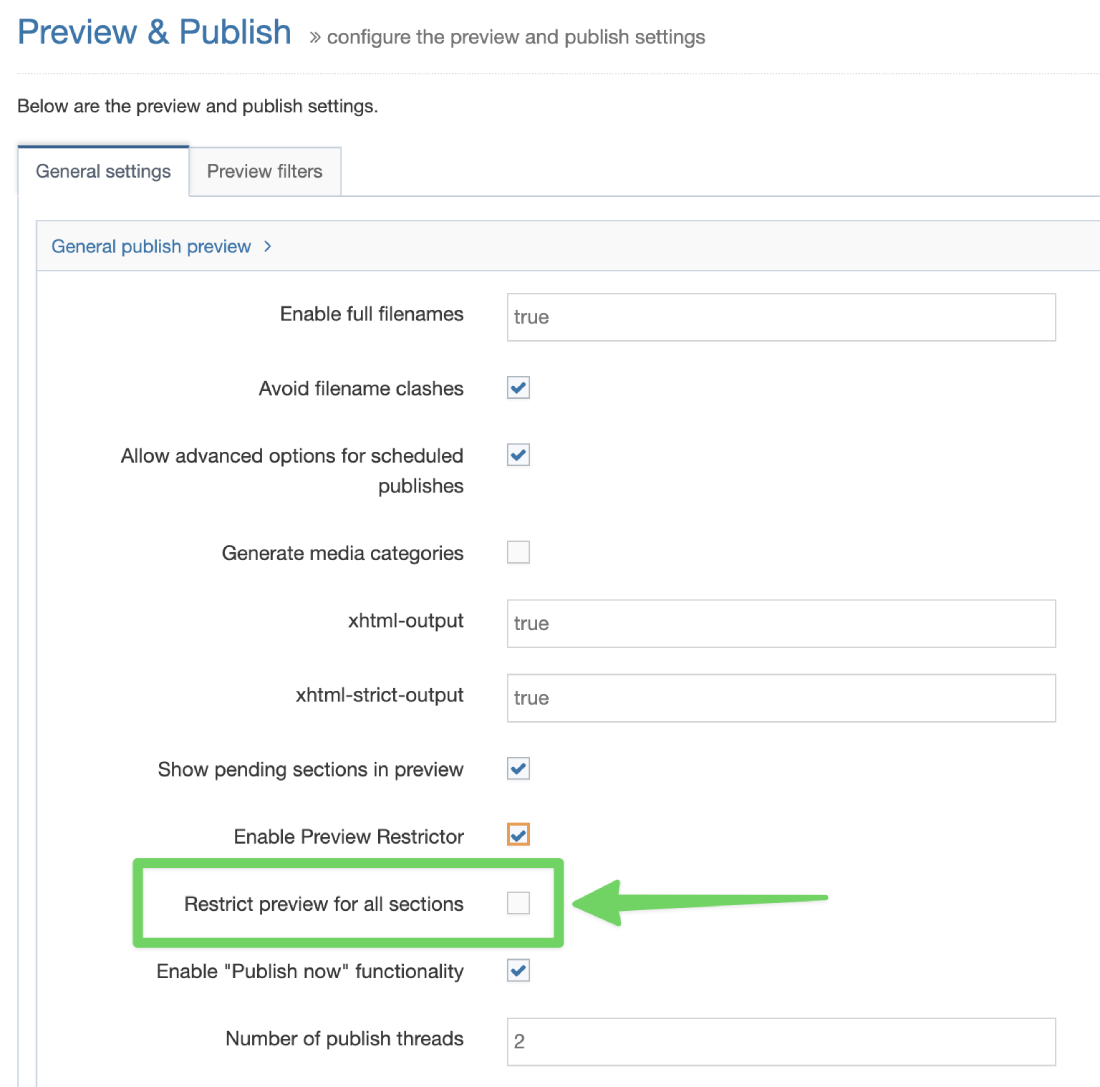Screen dimensions: 1100x1087
Task: Disable advanced options for scheduled publishes checkbox
Action: 518,456
